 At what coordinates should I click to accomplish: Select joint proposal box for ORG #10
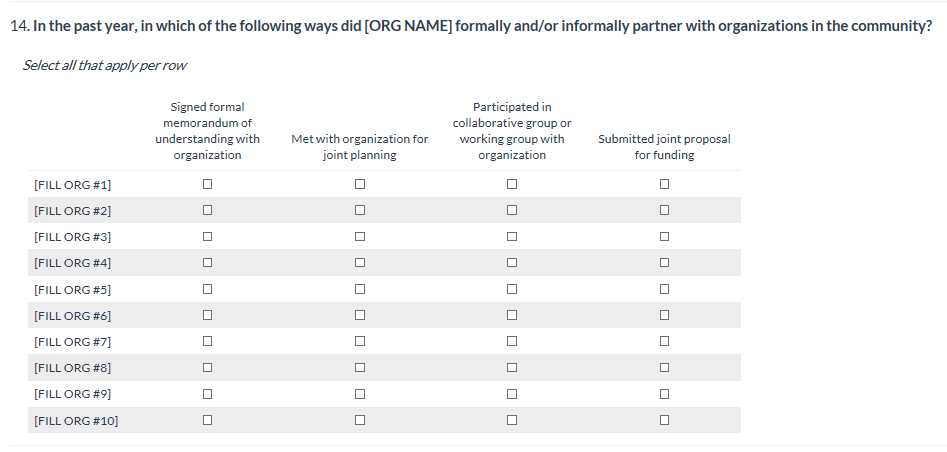coord(664,421)
